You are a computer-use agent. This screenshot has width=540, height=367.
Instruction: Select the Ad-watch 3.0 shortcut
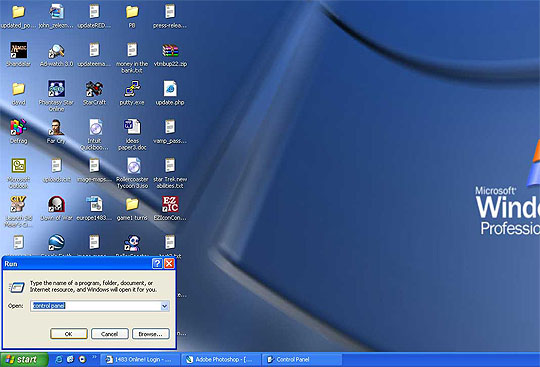(56, 51)
